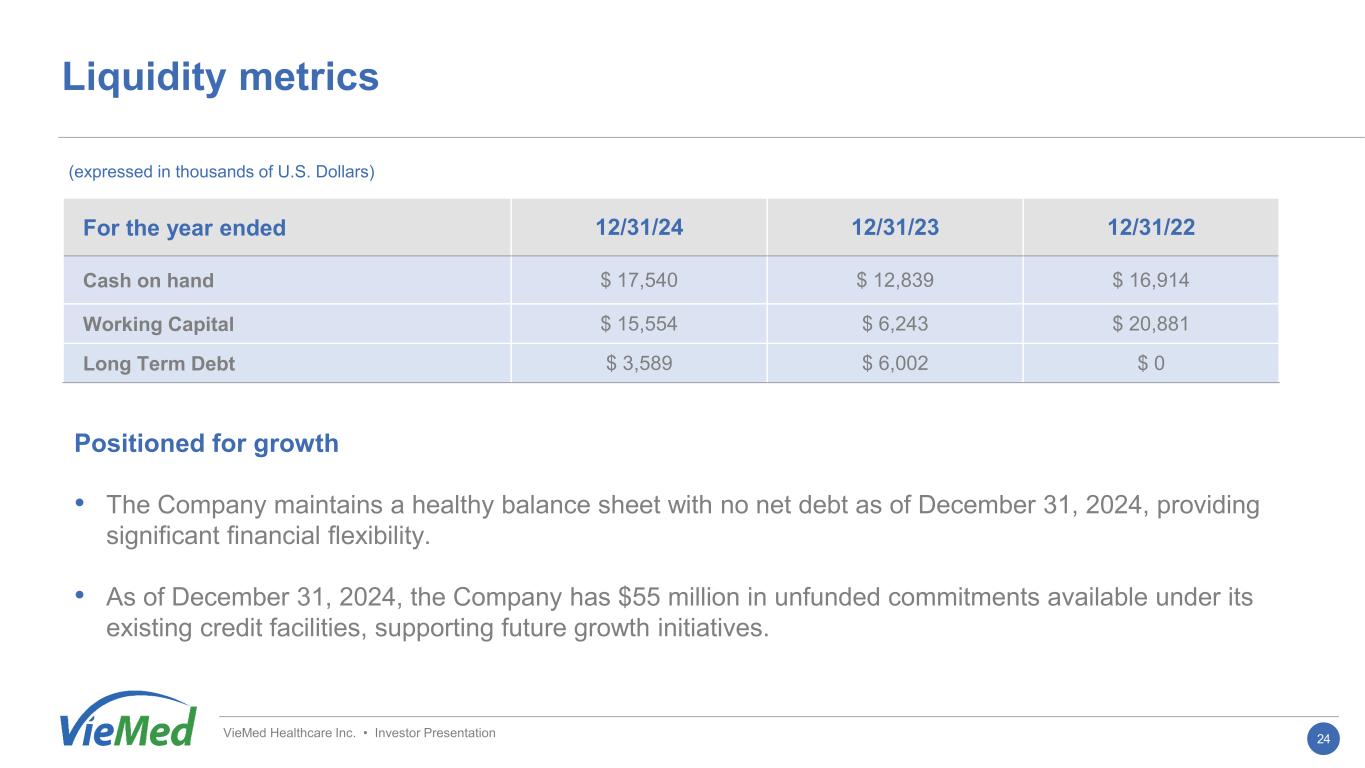Click the Cash on hand row label
The height and width of the screenshot is (768, 1365).
(x=148, y=281)
